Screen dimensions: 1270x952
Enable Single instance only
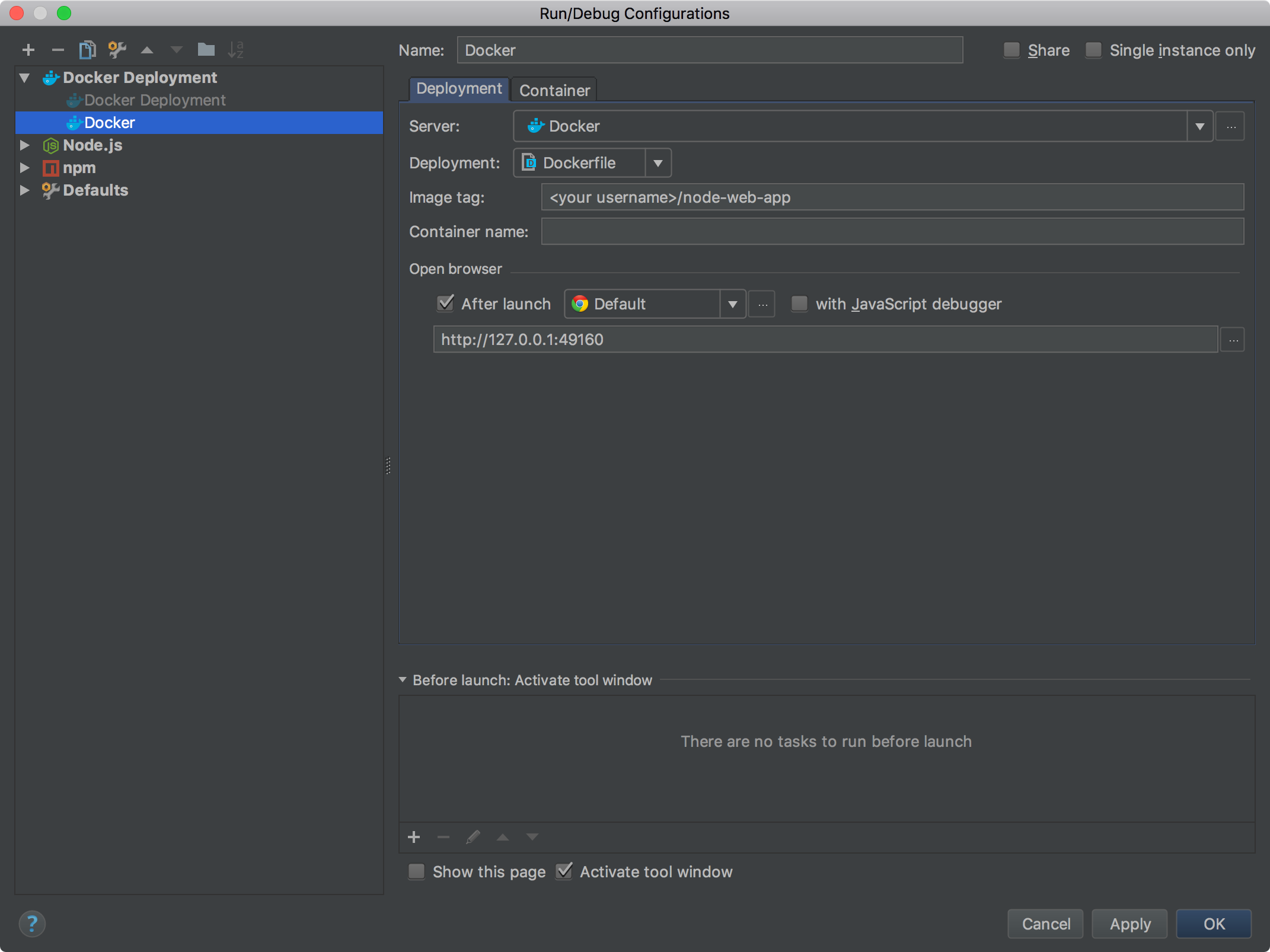point(1093,50)
